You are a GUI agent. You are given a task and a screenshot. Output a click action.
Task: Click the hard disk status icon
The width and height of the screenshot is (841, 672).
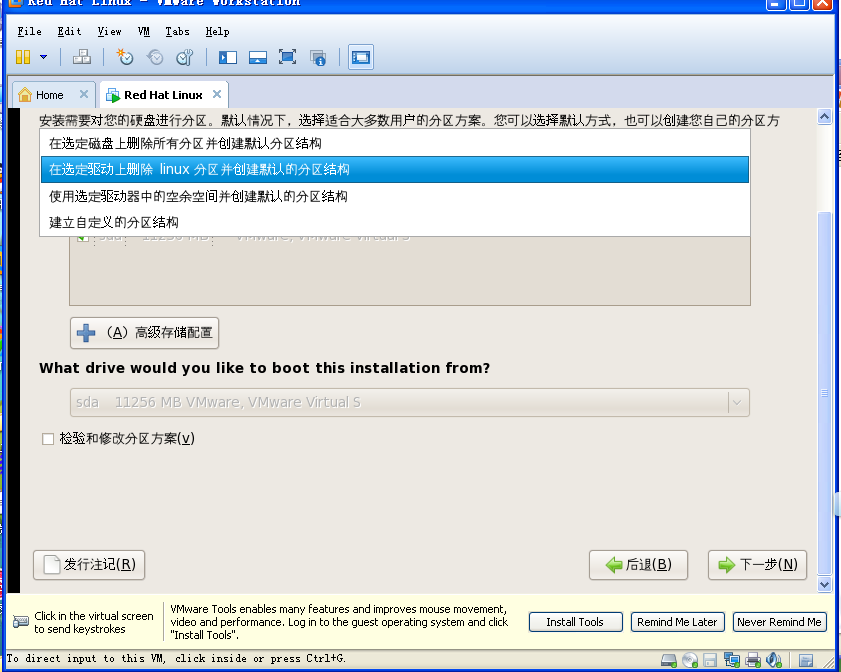click(668, 660)
